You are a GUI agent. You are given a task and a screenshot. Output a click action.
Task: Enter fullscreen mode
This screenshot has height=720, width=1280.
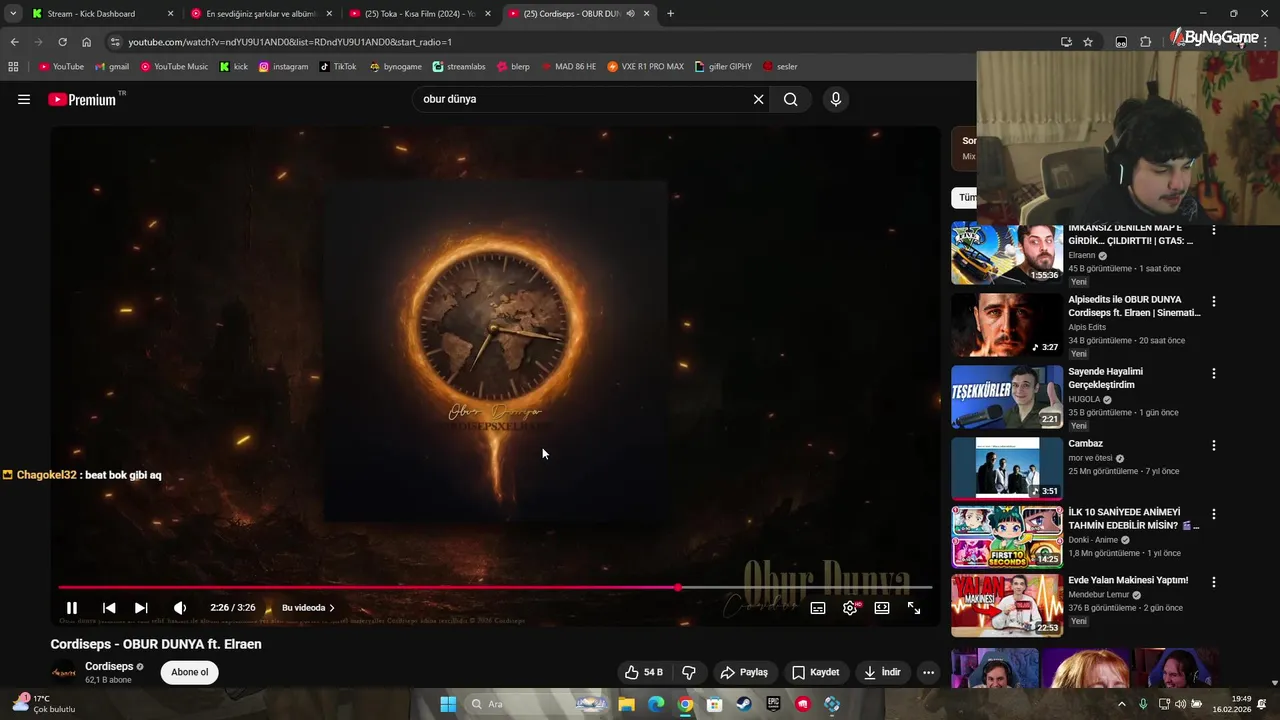[914, 608]
